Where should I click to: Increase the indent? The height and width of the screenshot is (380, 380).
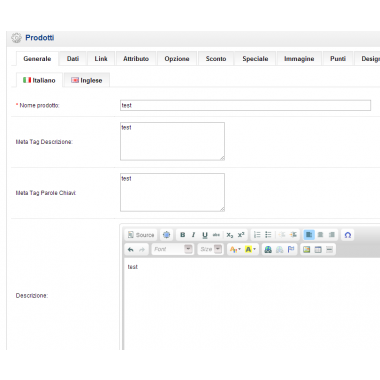coord(293,235)
